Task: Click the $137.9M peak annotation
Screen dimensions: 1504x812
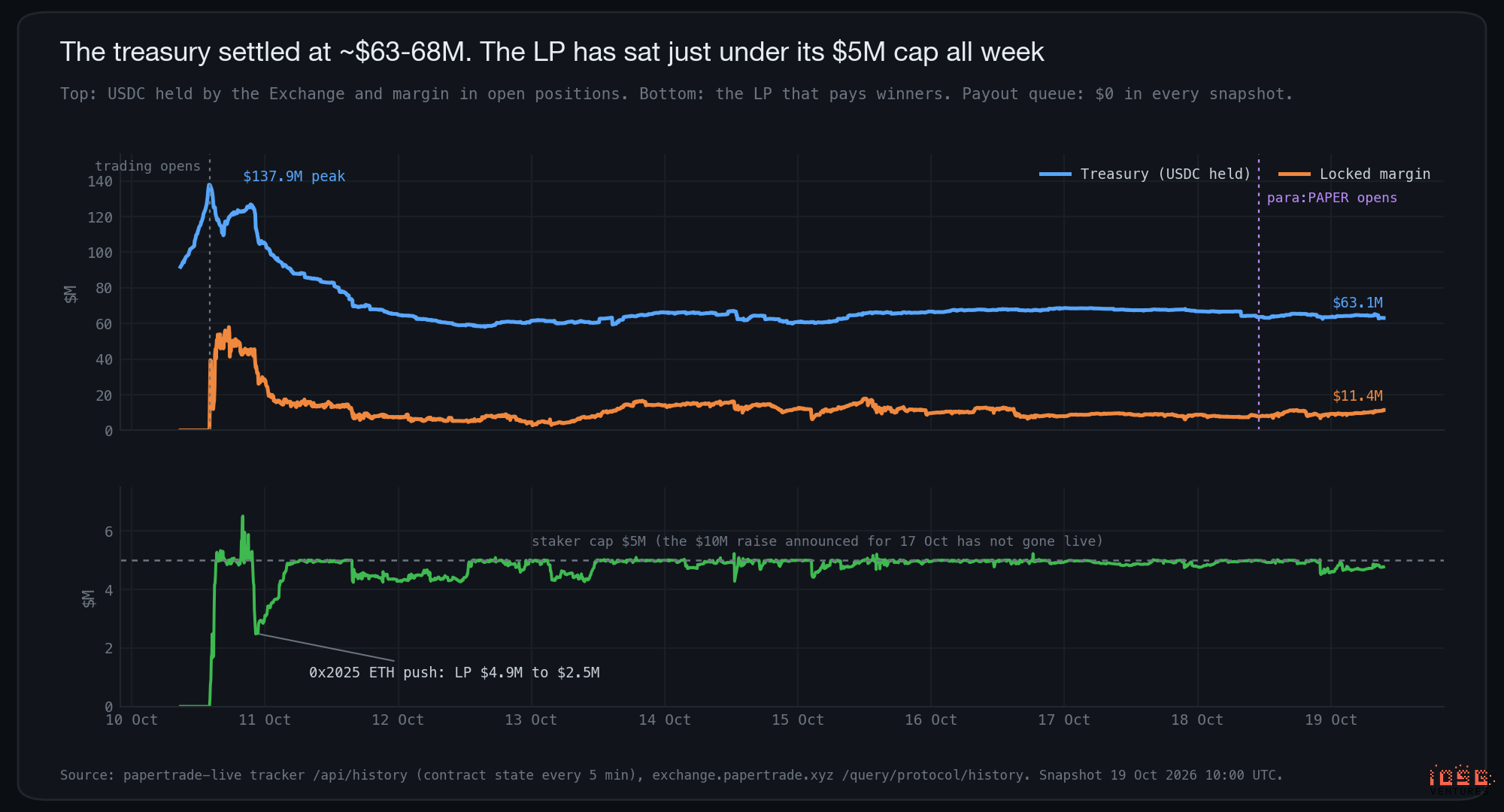Action: coord(294,176)
